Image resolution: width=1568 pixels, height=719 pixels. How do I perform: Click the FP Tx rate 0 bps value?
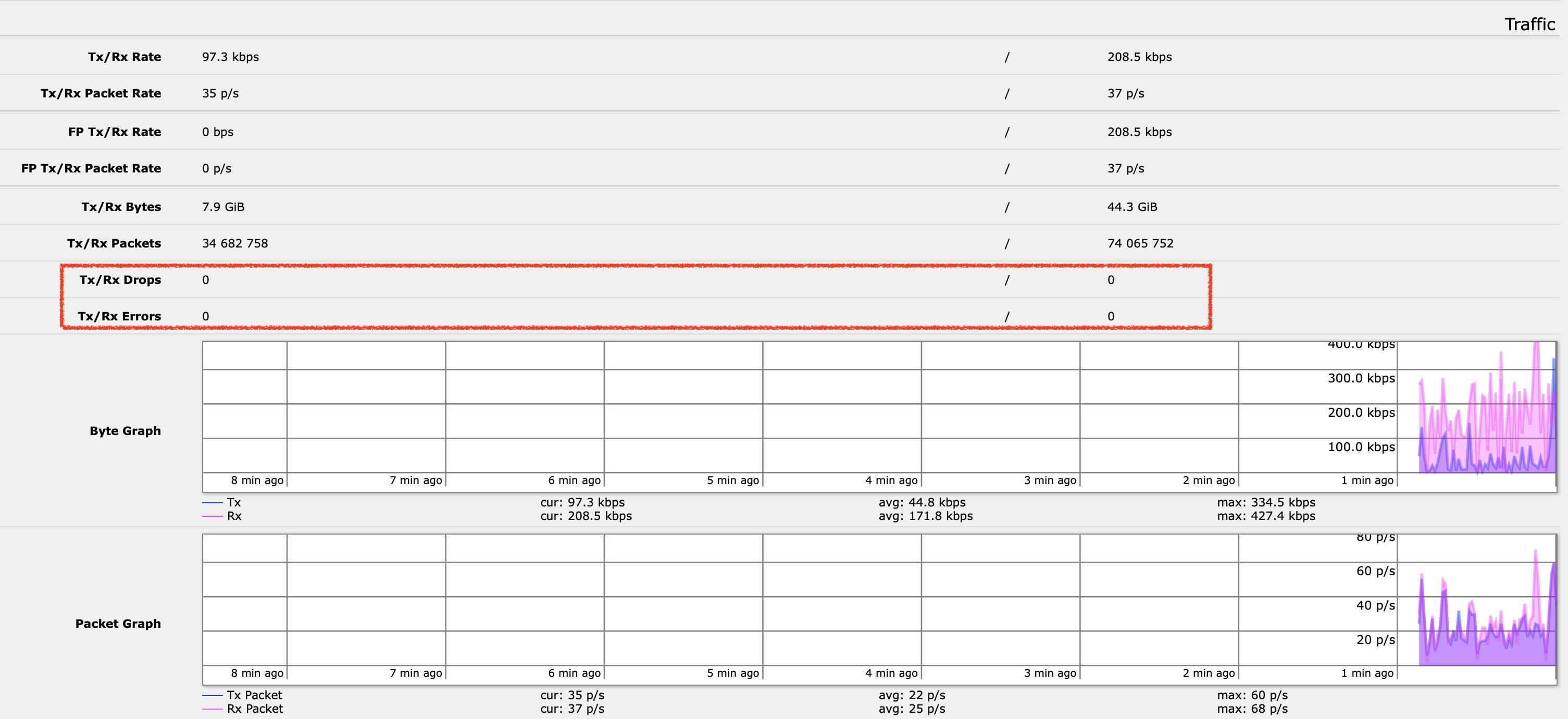tap(217, 131)
